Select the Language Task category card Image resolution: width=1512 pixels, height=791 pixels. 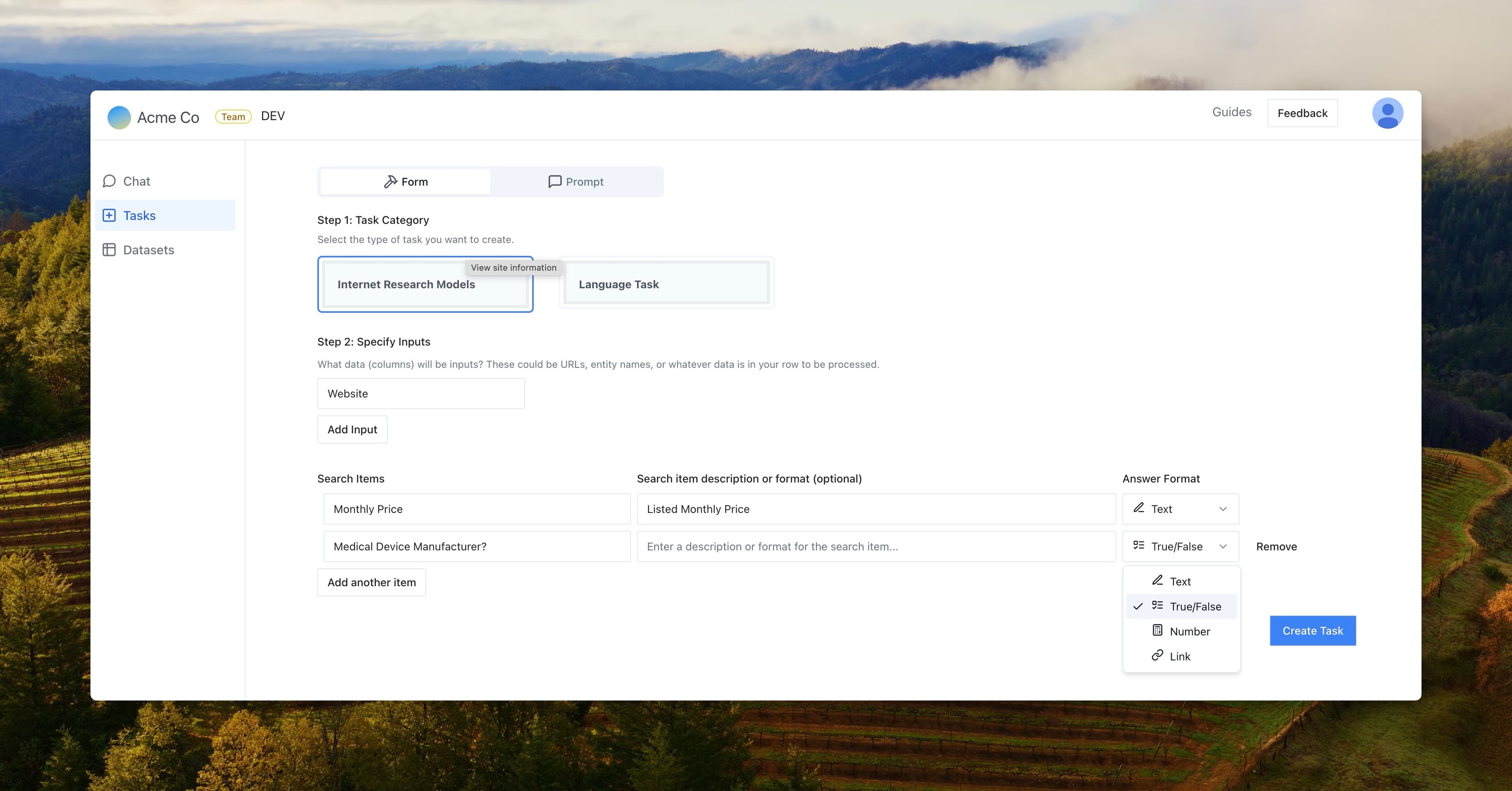tap(666, 284)
